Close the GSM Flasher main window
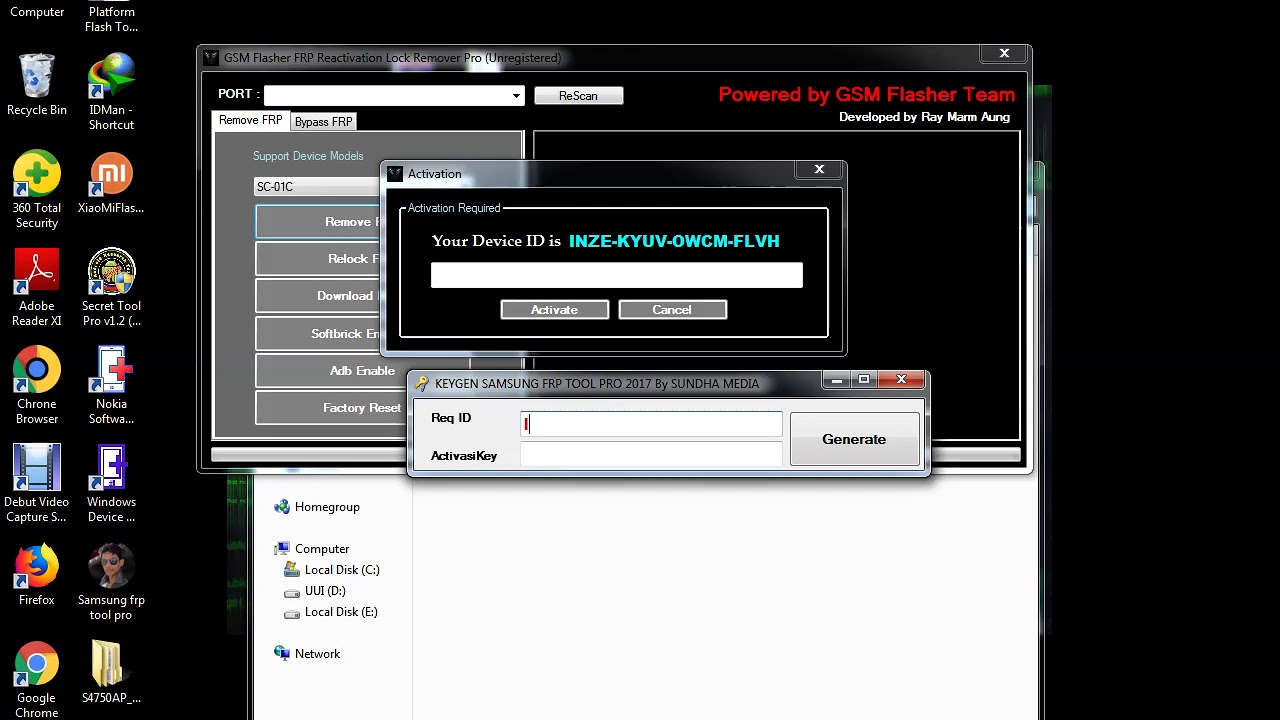 (1004, 54)
